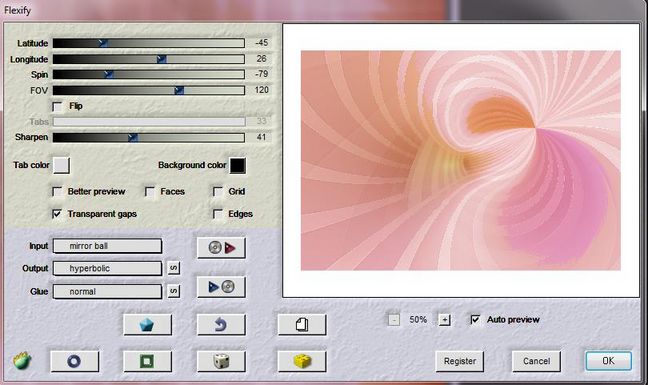Click the blue ring button

tap(74, 361)
